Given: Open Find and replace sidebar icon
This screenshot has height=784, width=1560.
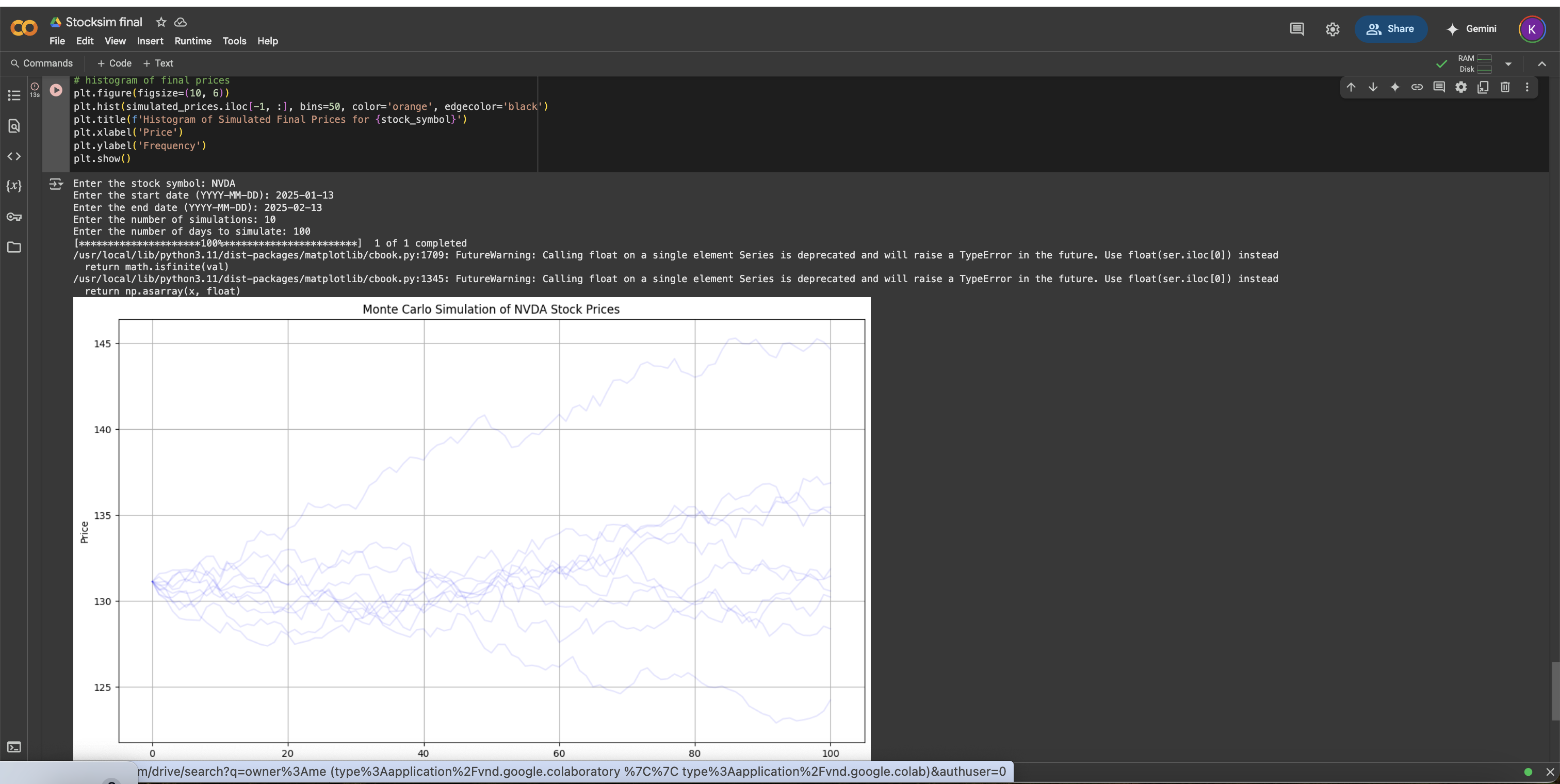Looking at the screenshot, I should (x=14, y=126).
